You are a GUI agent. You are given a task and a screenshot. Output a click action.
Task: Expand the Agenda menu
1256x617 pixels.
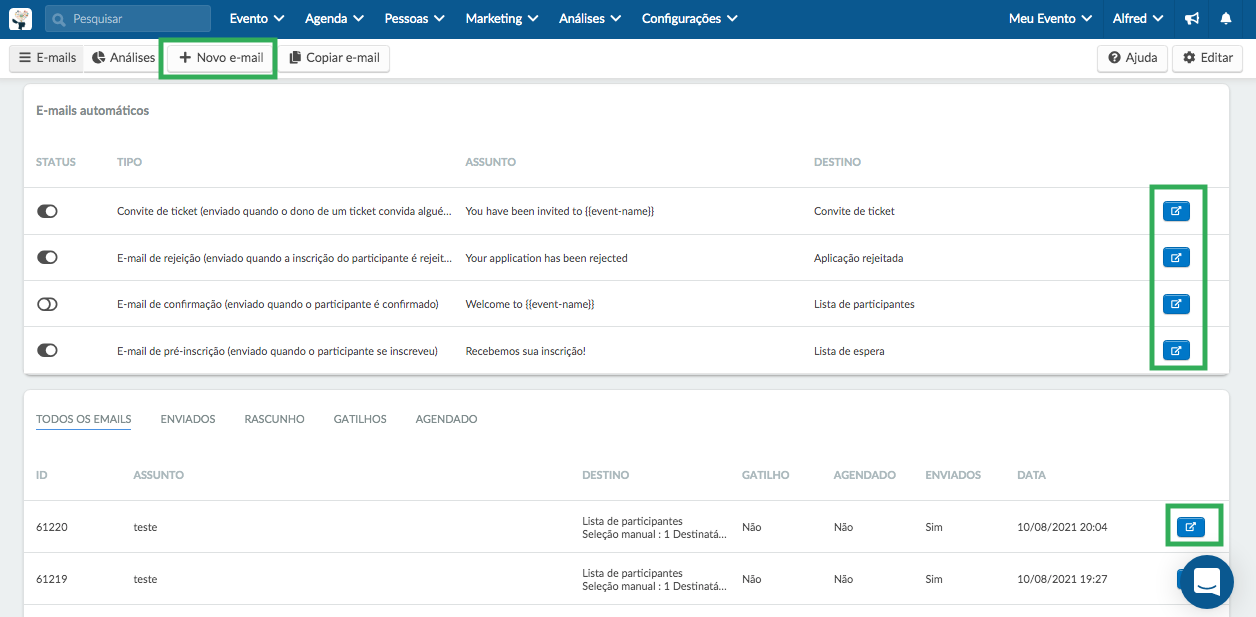333,19
